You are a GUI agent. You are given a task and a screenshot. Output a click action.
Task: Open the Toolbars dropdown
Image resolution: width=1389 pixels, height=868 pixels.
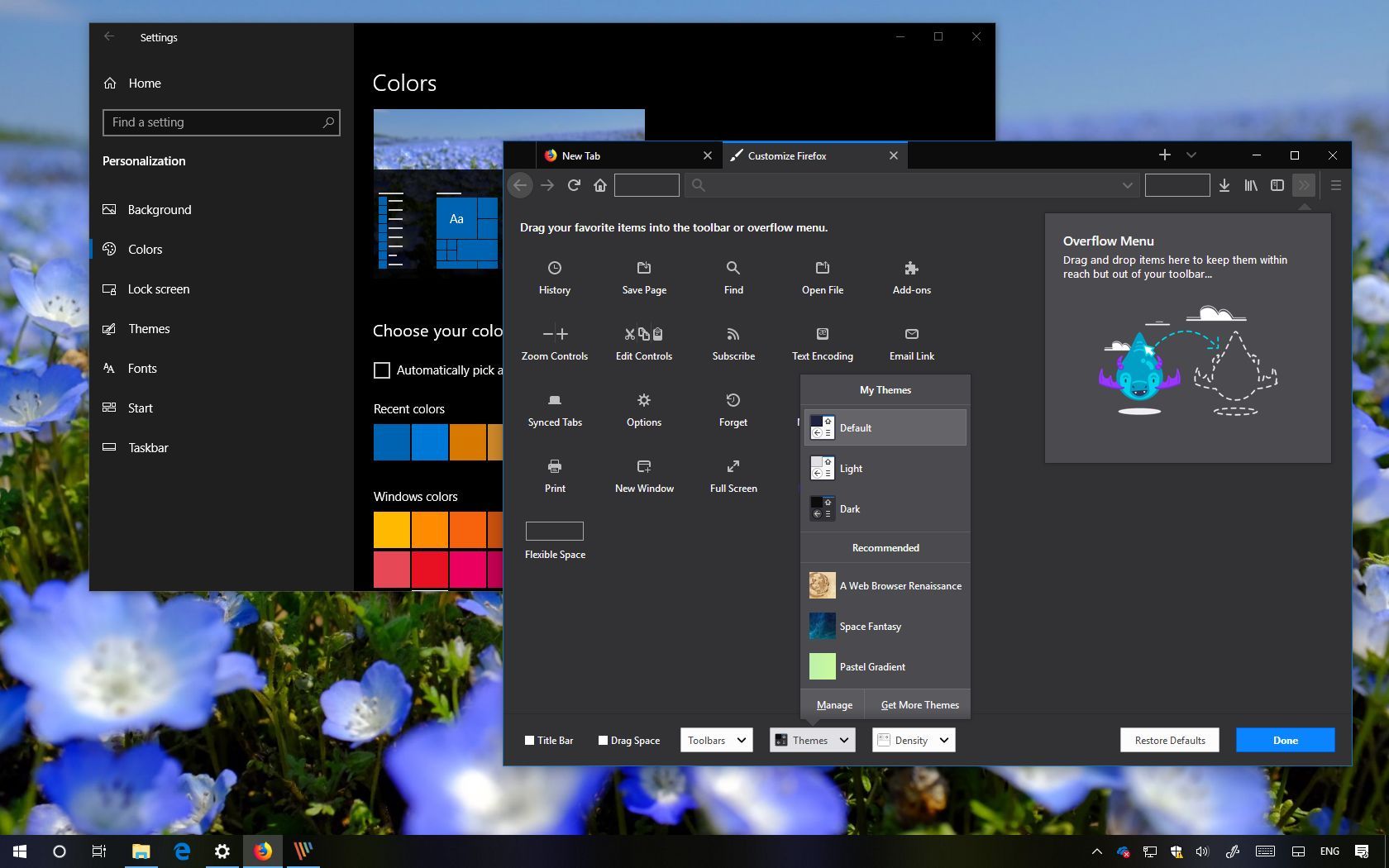point(716,740)
